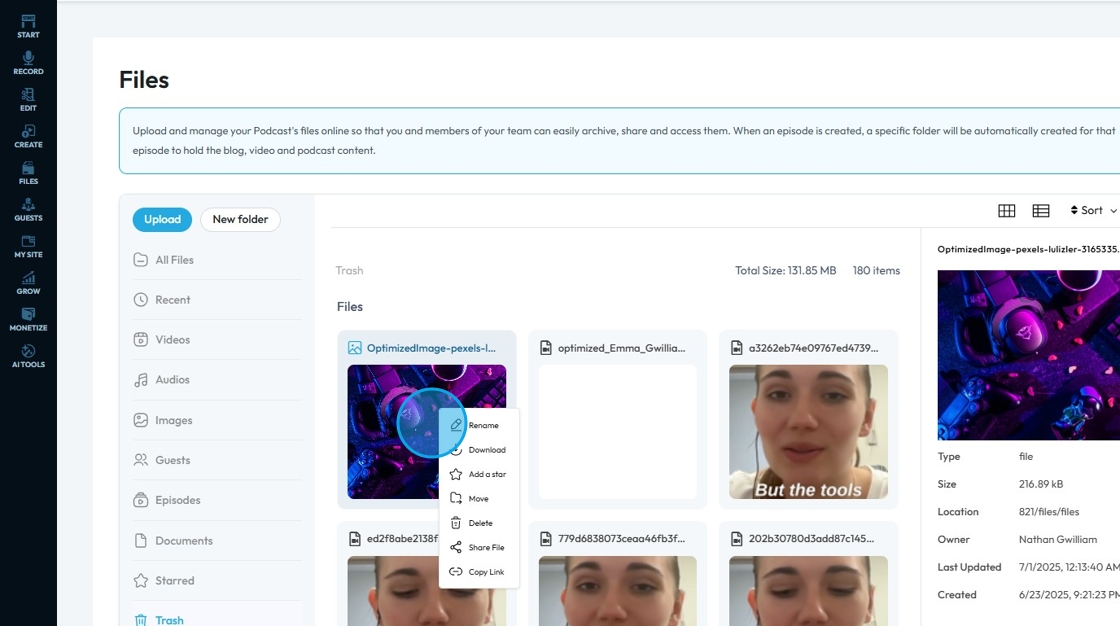1120x626 pixels.
Task: Click the 180 items count
Action: coord(876,270)
